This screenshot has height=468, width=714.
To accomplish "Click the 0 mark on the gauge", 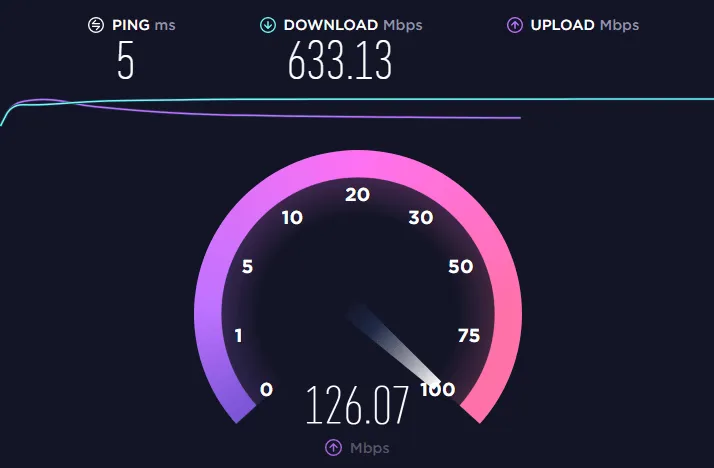I will 266,389.
